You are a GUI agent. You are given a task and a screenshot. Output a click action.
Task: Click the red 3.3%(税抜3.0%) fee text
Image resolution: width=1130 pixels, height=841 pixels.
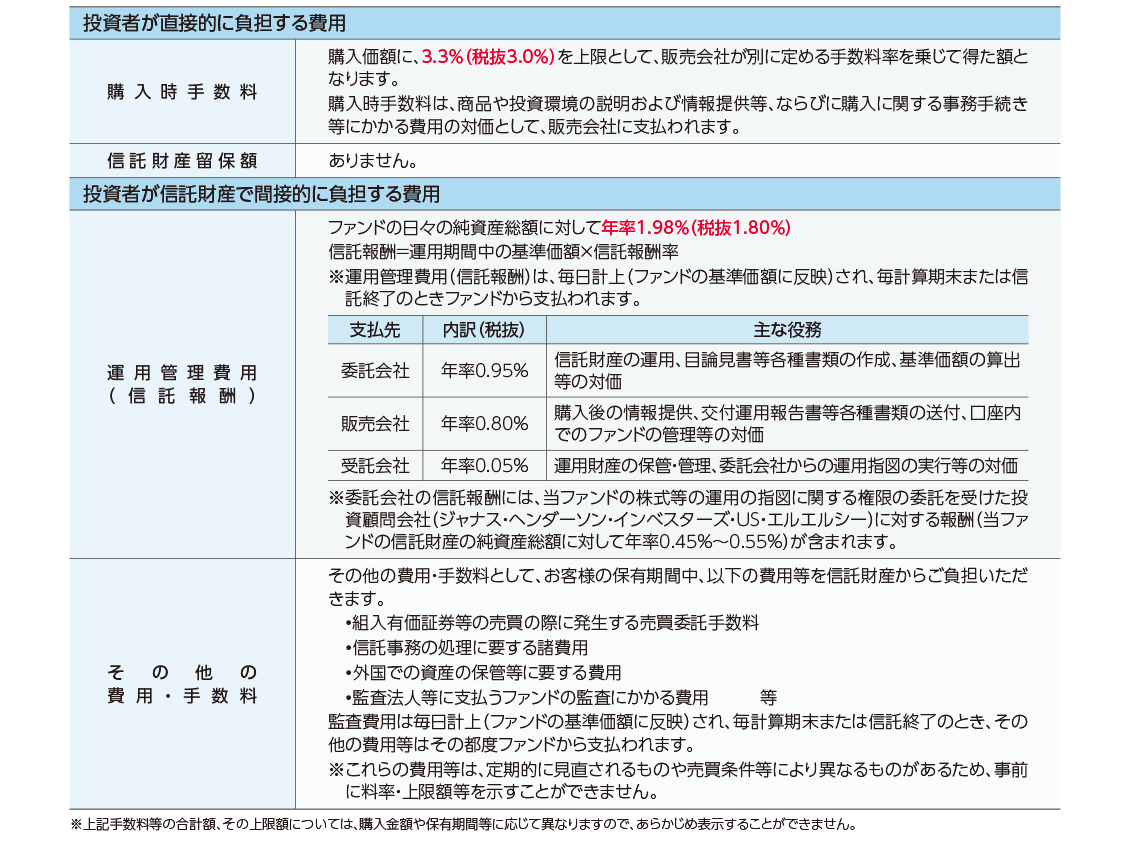(x=488, y=57)
